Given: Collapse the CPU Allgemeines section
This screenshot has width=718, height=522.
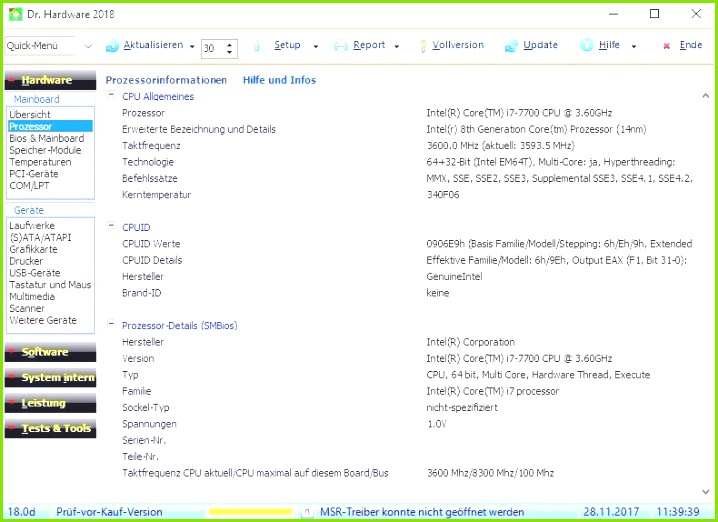Looking at the screenshot, I should [111, 94].
